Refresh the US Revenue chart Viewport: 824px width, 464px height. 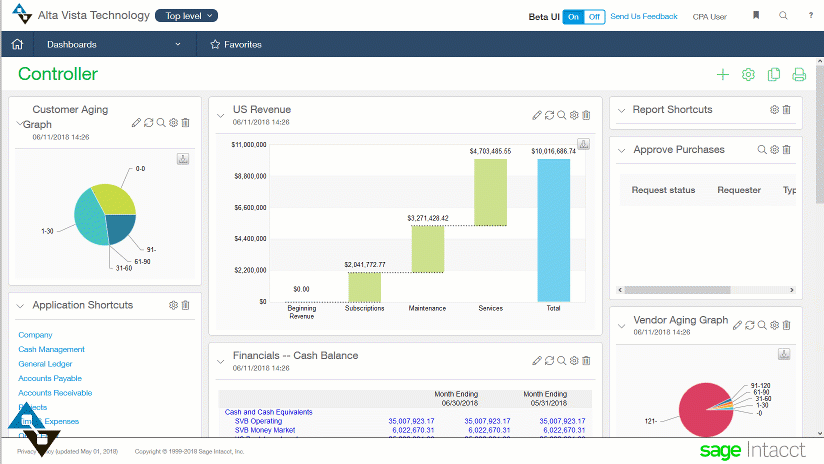[x=549, y=115]
